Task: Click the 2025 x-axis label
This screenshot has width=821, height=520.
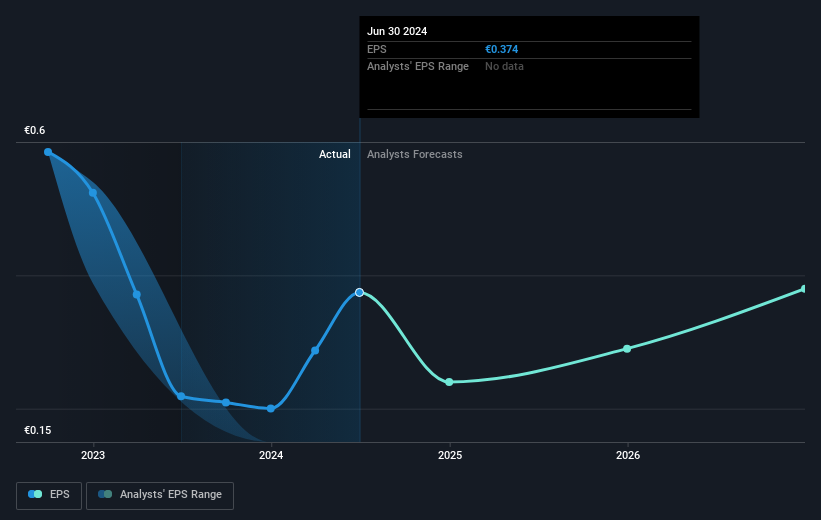Action: [450, 455]
